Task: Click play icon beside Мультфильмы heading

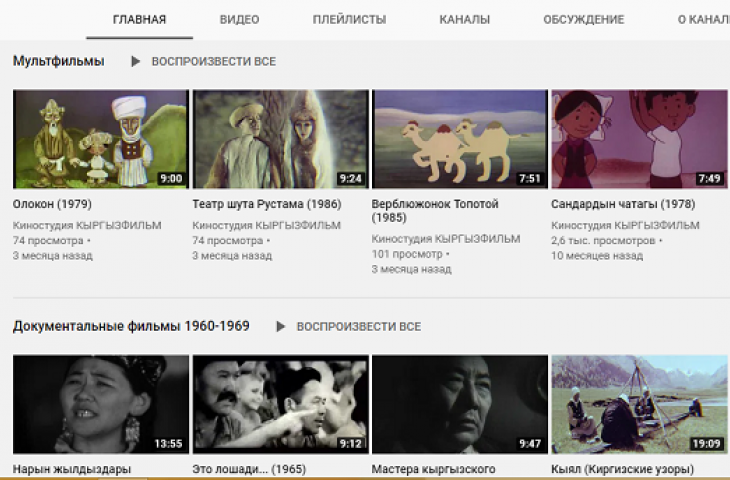Action: point(135,61)
